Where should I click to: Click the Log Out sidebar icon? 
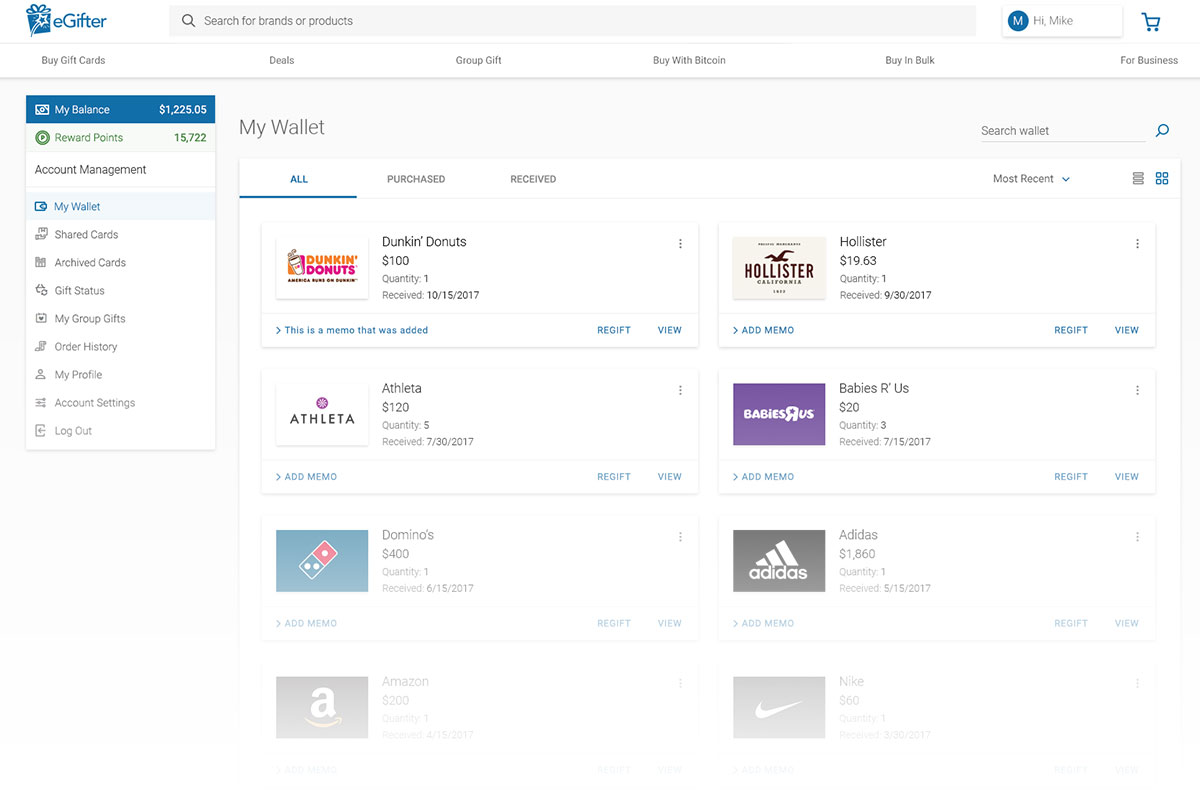click(41, 430)
